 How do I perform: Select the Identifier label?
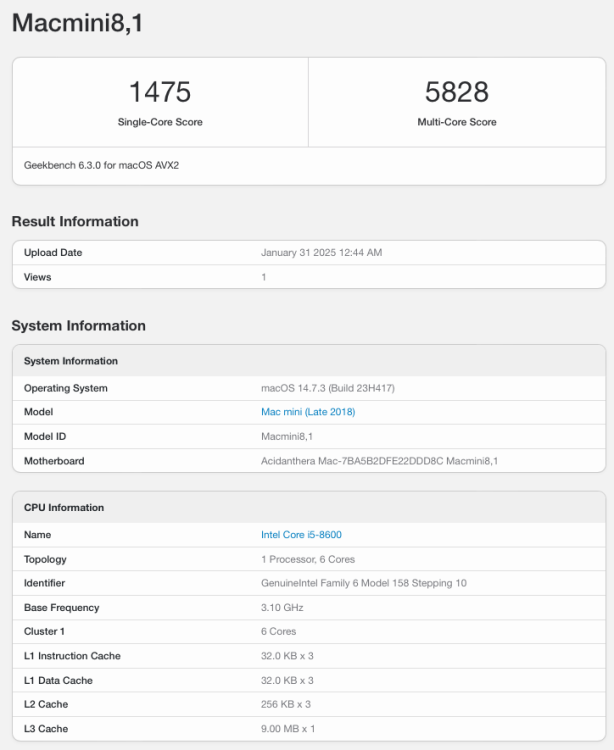pyautogui.click(x=44, y=583)
